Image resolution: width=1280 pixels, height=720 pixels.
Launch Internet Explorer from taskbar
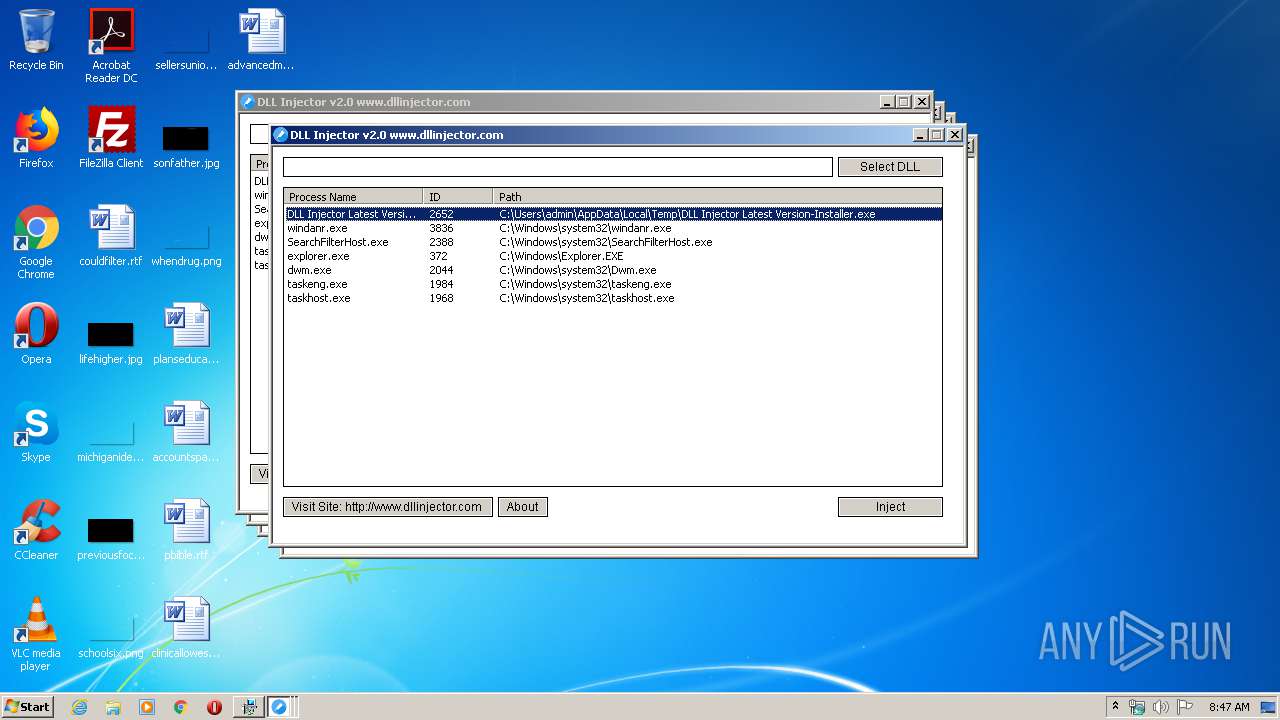coord(79,707)
